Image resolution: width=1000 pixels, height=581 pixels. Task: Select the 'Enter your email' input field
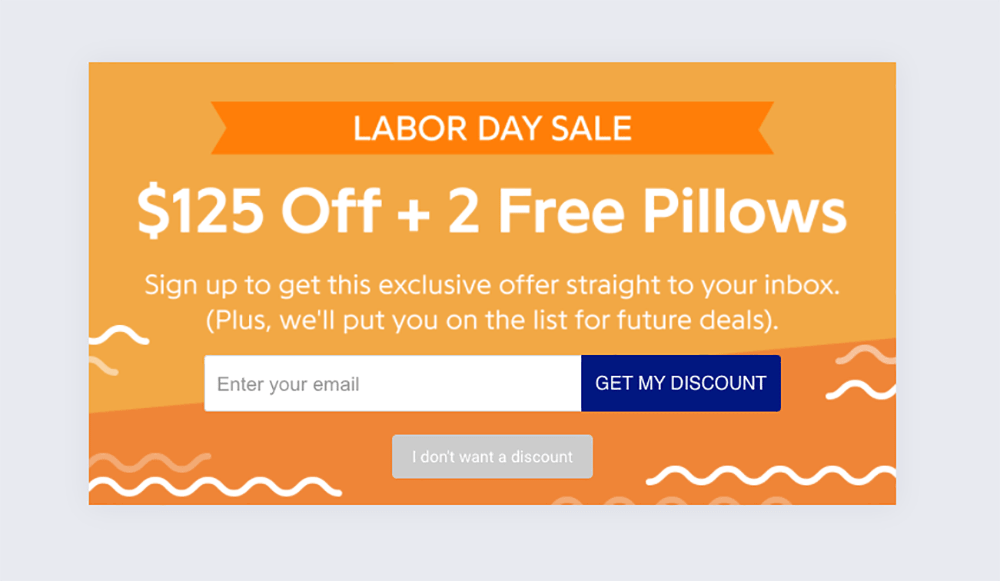[390, 383]
